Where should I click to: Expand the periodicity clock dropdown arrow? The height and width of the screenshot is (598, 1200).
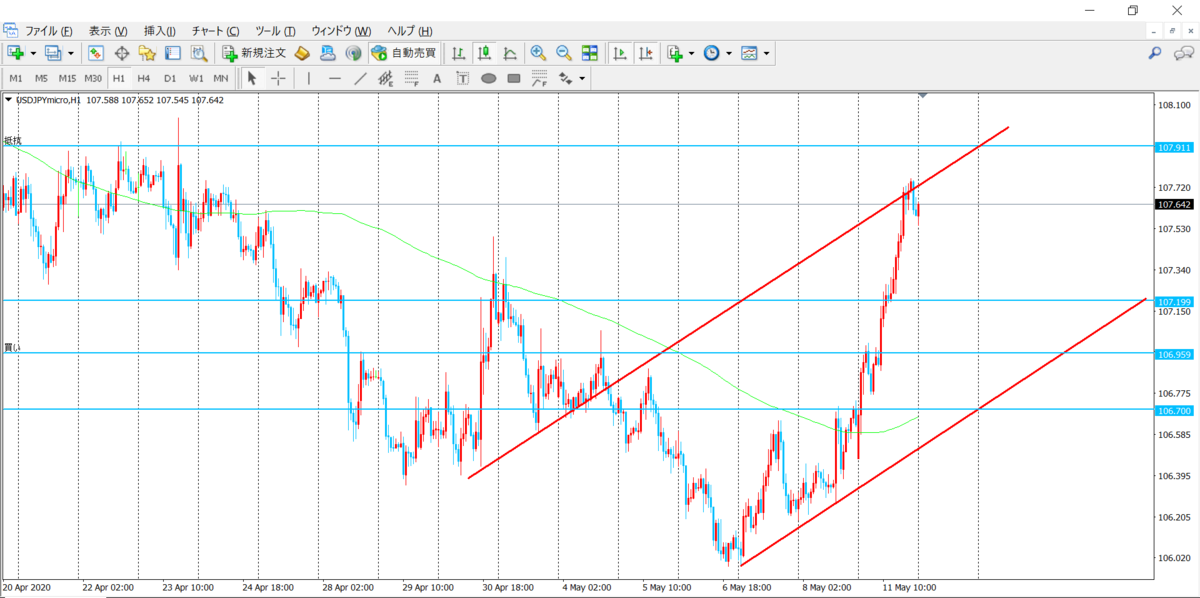tap(729, 53)
